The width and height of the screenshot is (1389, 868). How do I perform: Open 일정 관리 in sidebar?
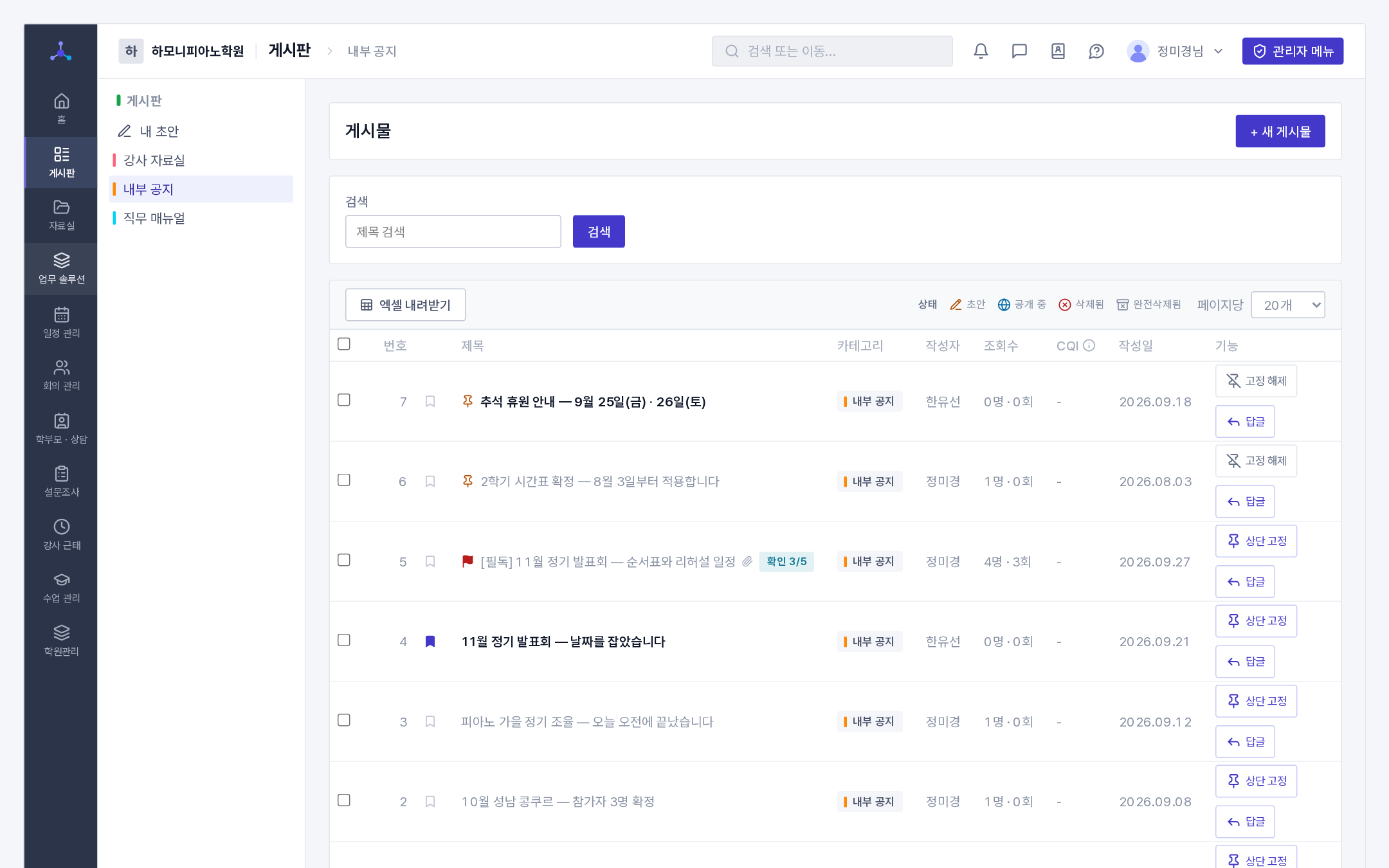coord(61,322)
